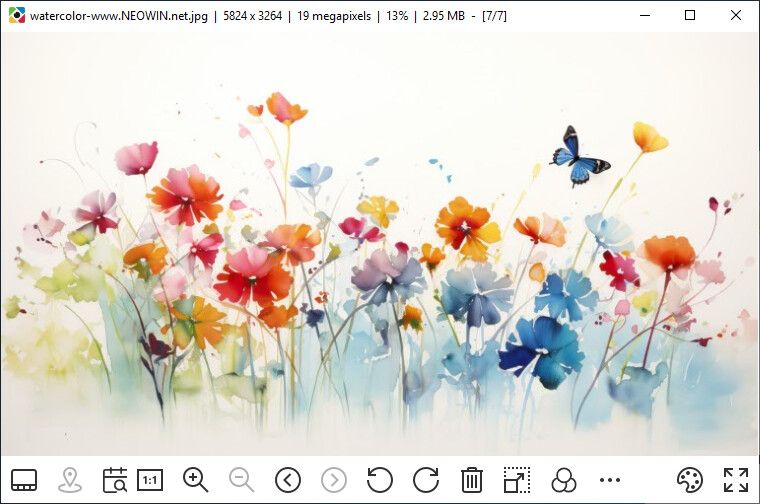Click the map location pin icon
Image resolution: width=760 pixels, height=504 pixels.
(70, 480)
